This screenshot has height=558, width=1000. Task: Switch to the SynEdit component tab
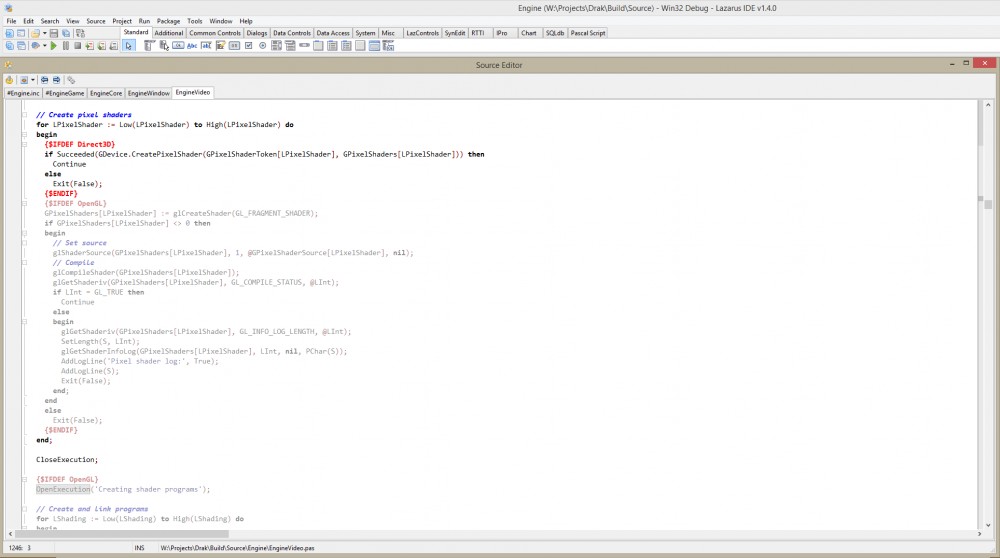[x=457, y=33]
